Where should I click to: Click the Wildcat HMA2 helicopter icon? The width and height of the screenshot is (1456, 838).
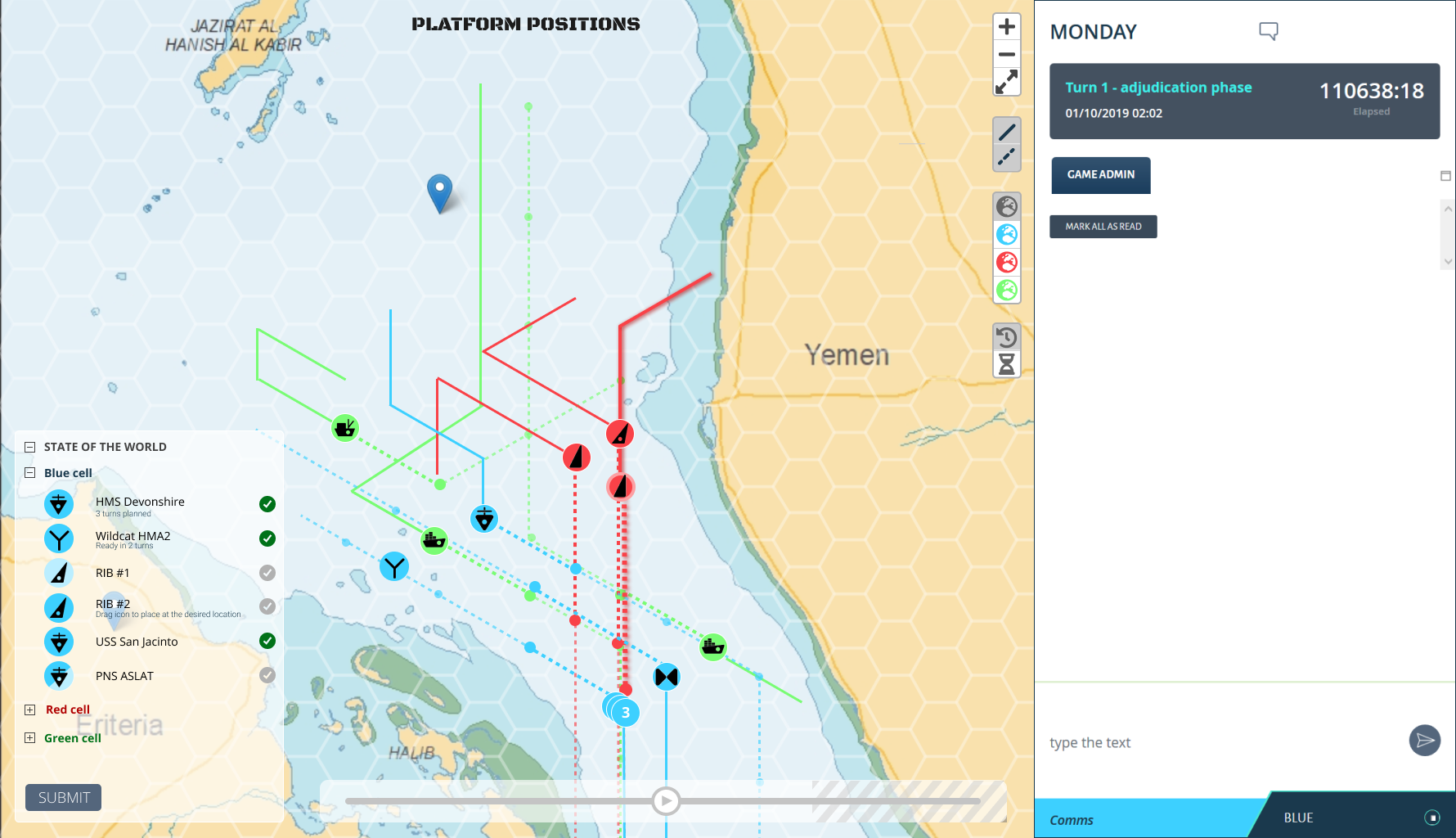(59, 538)
